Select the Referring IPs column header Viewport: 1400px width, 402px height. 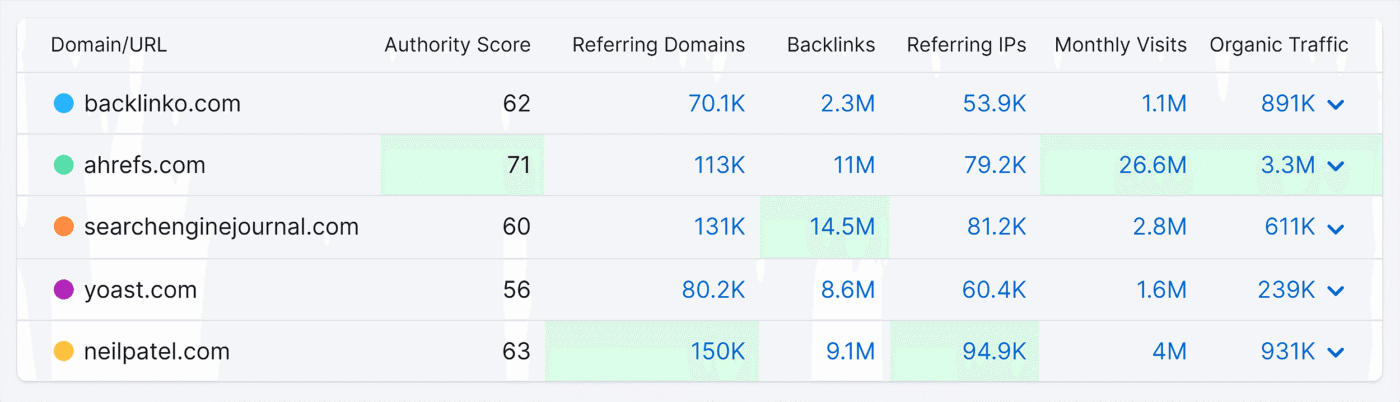tap(967, 45)
